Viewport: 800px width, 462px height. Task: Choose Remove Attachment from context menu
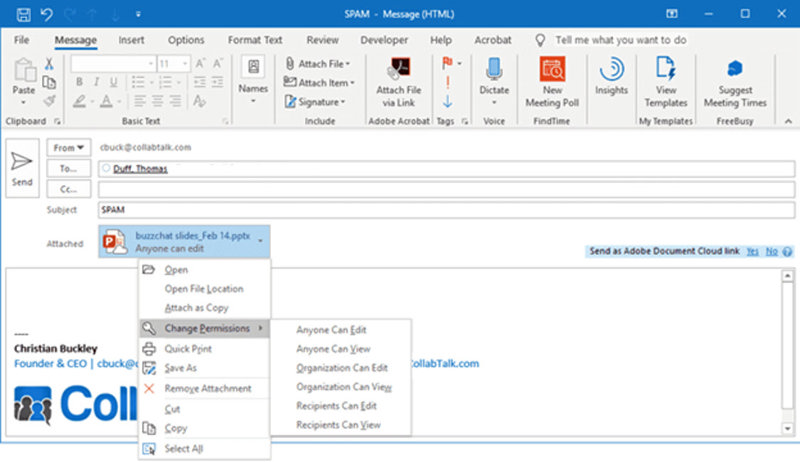207,388
